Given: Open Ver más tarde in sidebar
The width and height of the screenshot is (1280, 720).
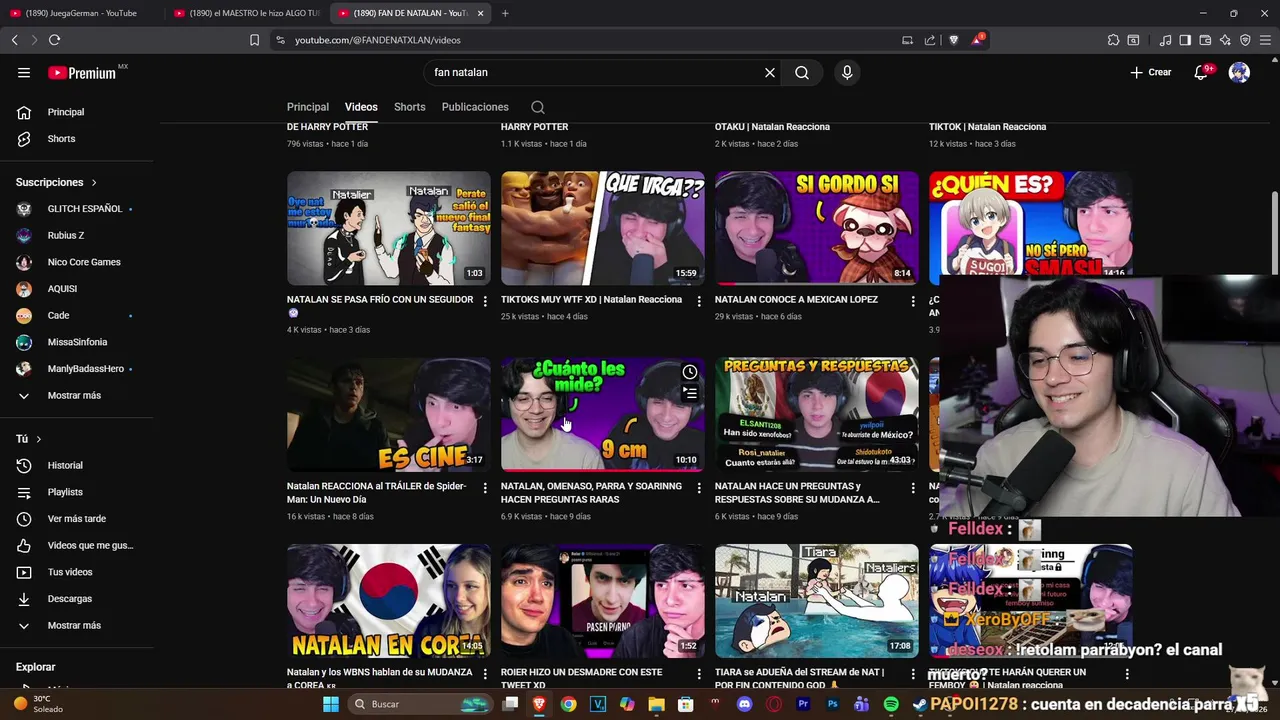Looking at the screenshot, I should click(x=76, y=519).
